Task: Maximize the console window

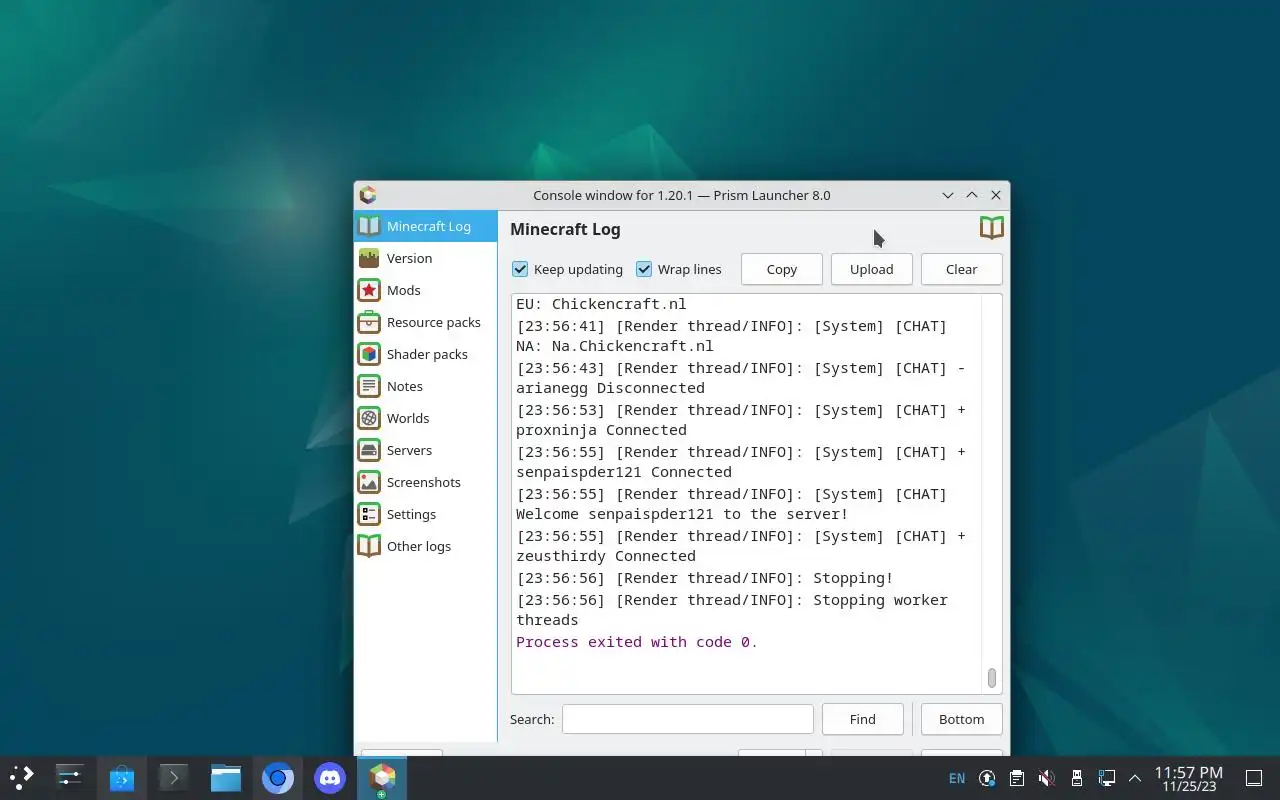Action: (972, 195)
